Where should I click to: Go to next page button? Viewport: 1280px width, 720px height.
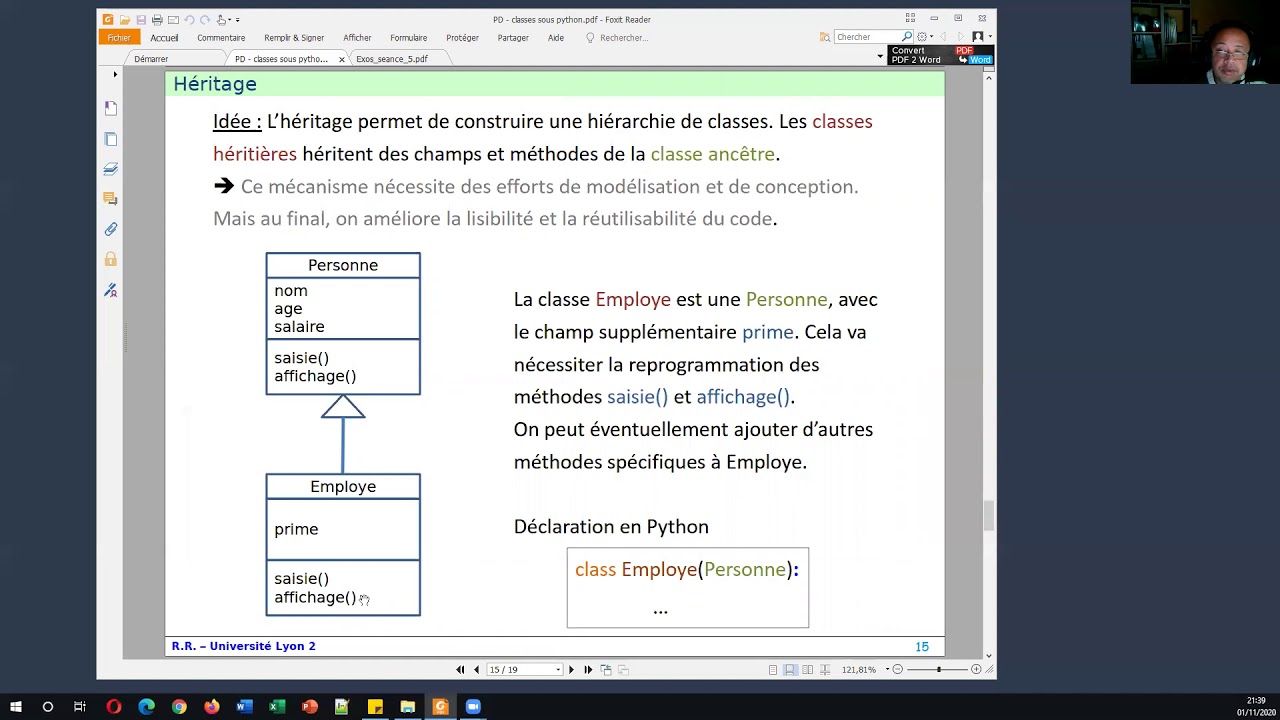pos(572,670)
